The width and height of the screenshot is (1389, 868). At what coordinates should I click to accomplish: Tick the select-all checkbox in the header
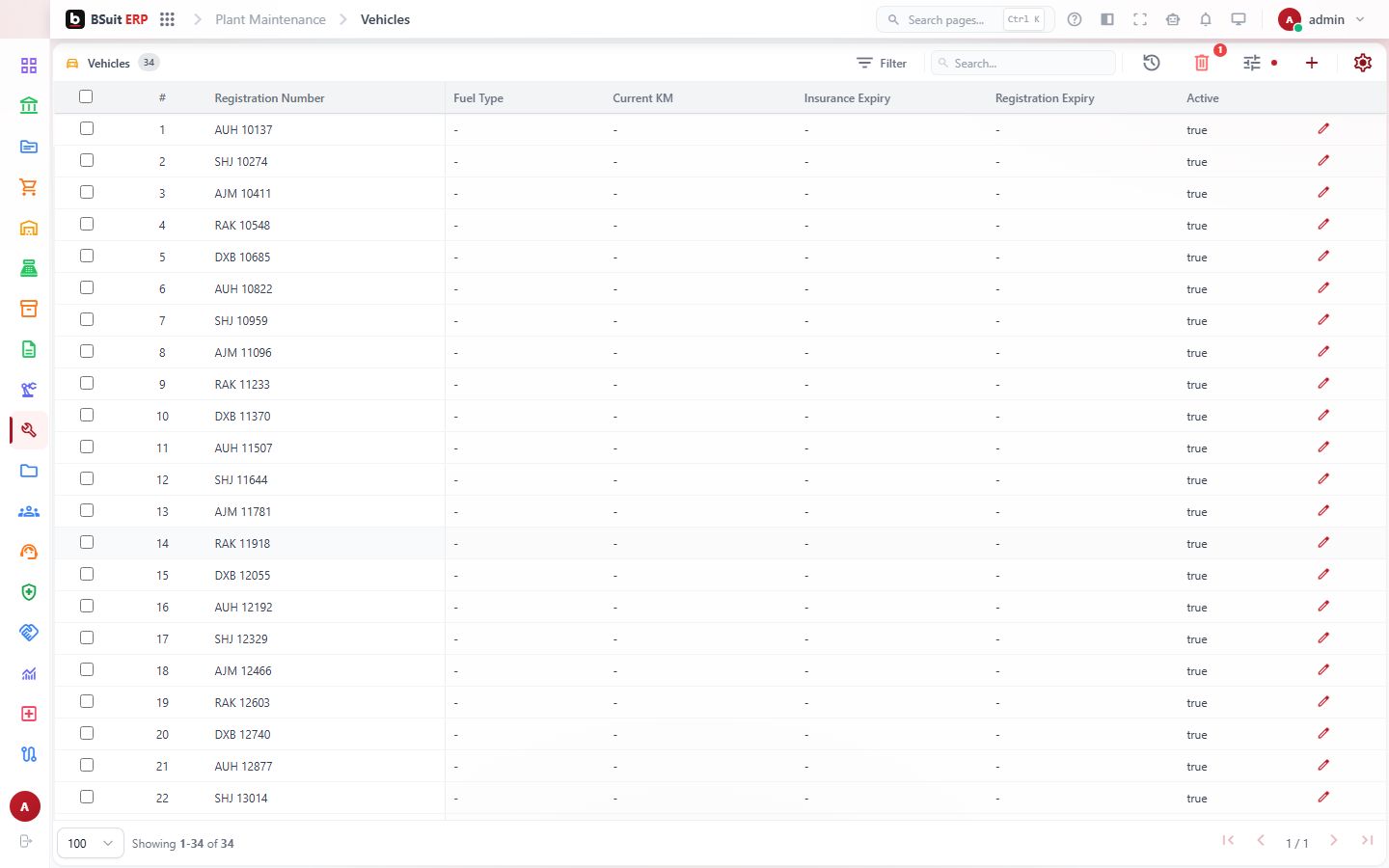coord(86,96)
